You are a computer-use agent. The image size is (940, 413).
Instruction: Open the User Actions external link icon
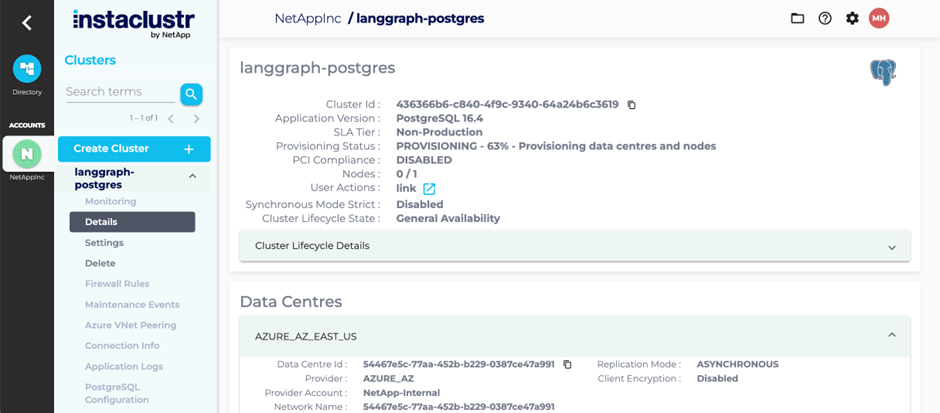(x=429, y=189)
